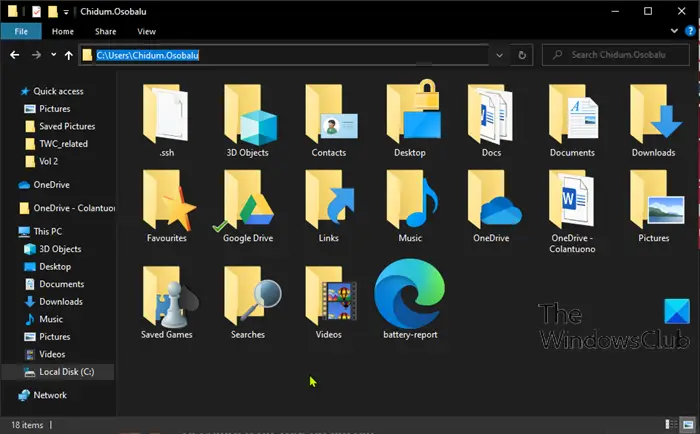The height and width of the screenshot is (434, 700).
Task: Open the battery-report Edge file
Action: tap(409, 298)
